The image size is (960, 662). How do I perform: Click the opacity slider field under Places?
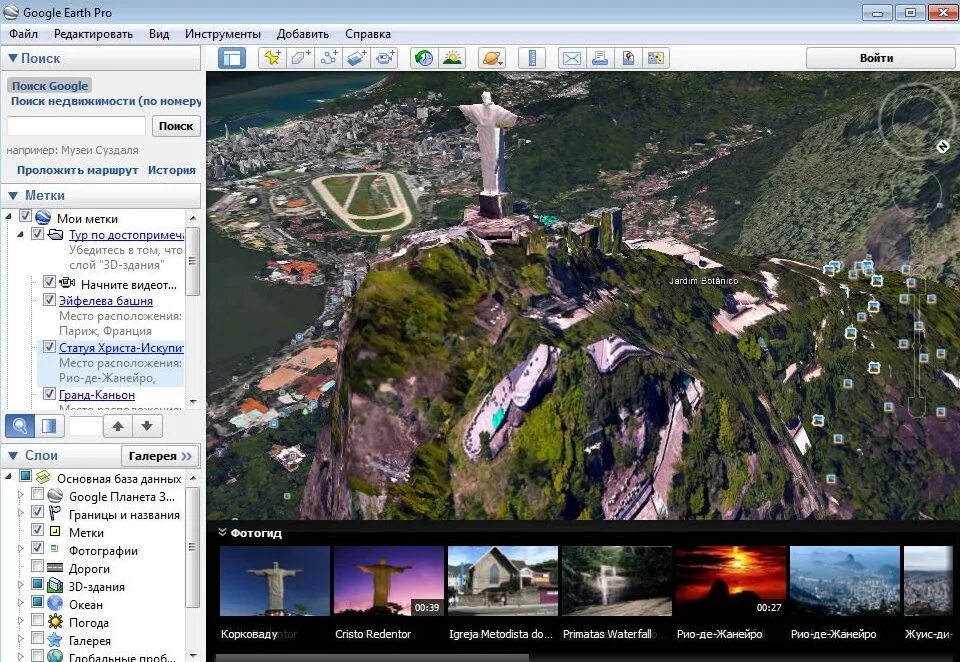tap(85, 426)
